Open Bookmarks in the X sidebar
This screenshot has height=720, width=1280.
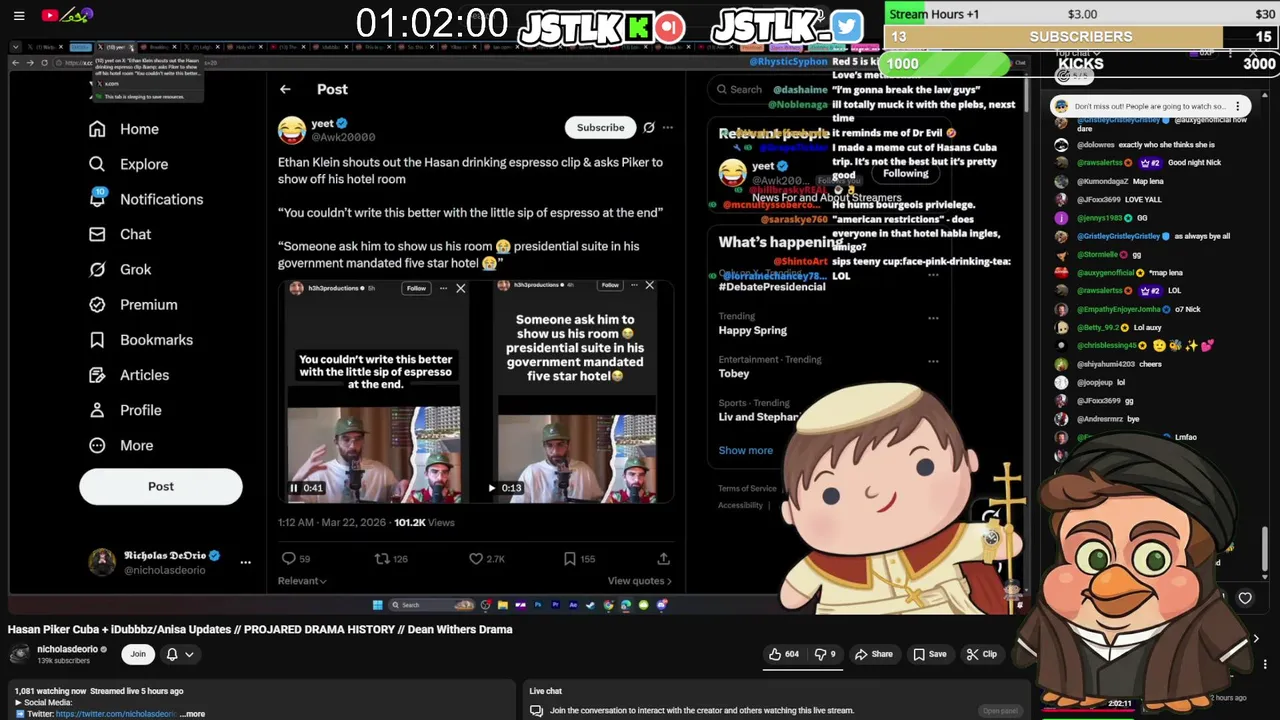pyautogui.click(x=141, y=340)
